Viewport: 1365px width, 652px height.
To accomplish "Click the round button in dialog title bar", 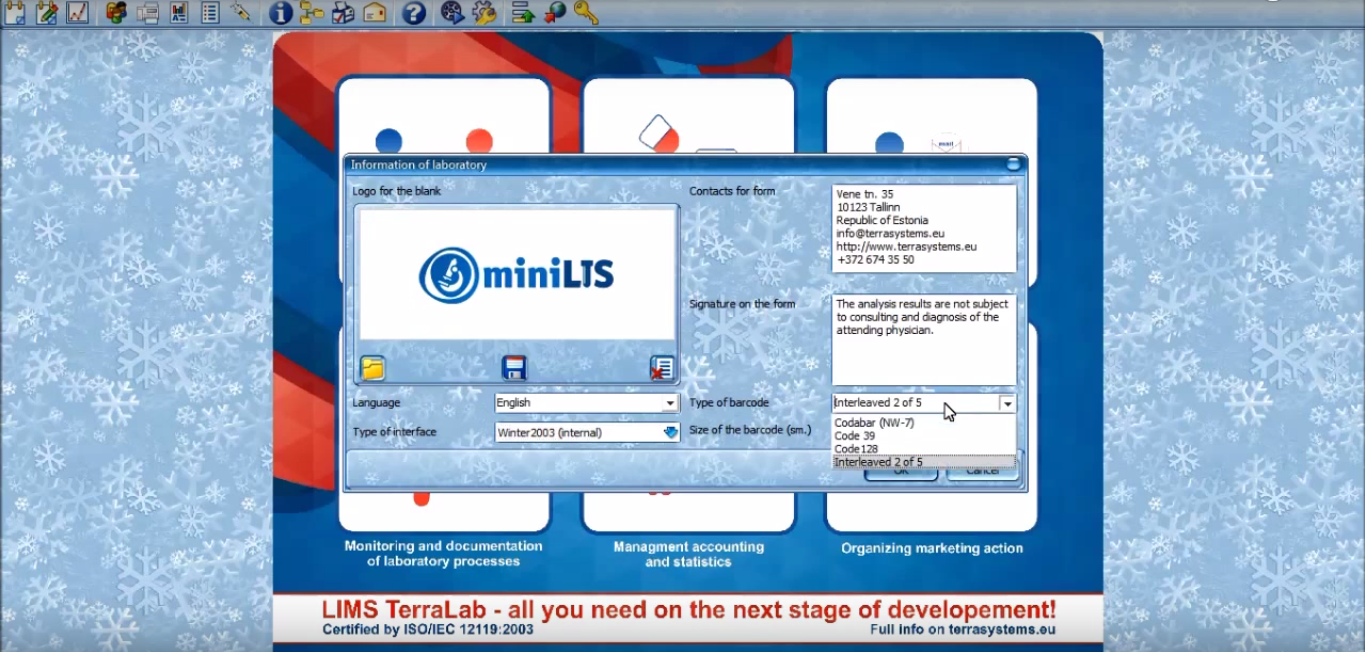I will click(1014, 165).
